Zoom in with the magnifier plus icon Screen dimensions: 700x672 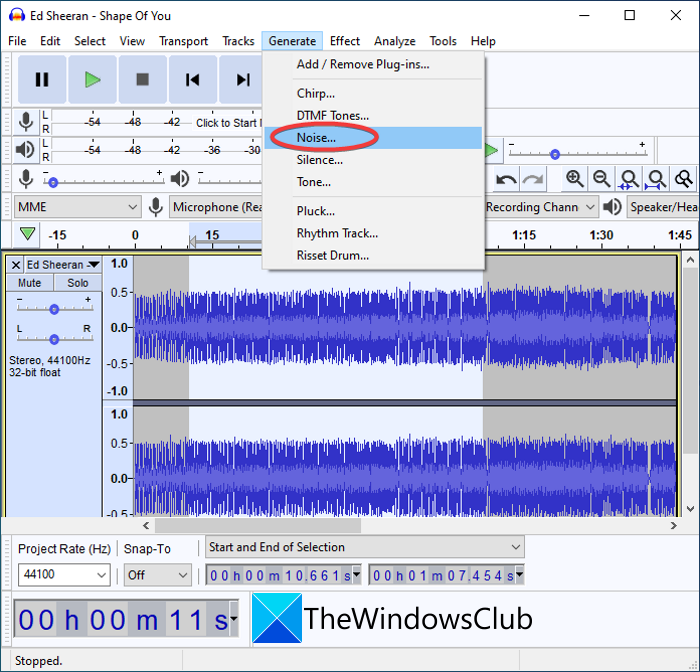(574, 179)
